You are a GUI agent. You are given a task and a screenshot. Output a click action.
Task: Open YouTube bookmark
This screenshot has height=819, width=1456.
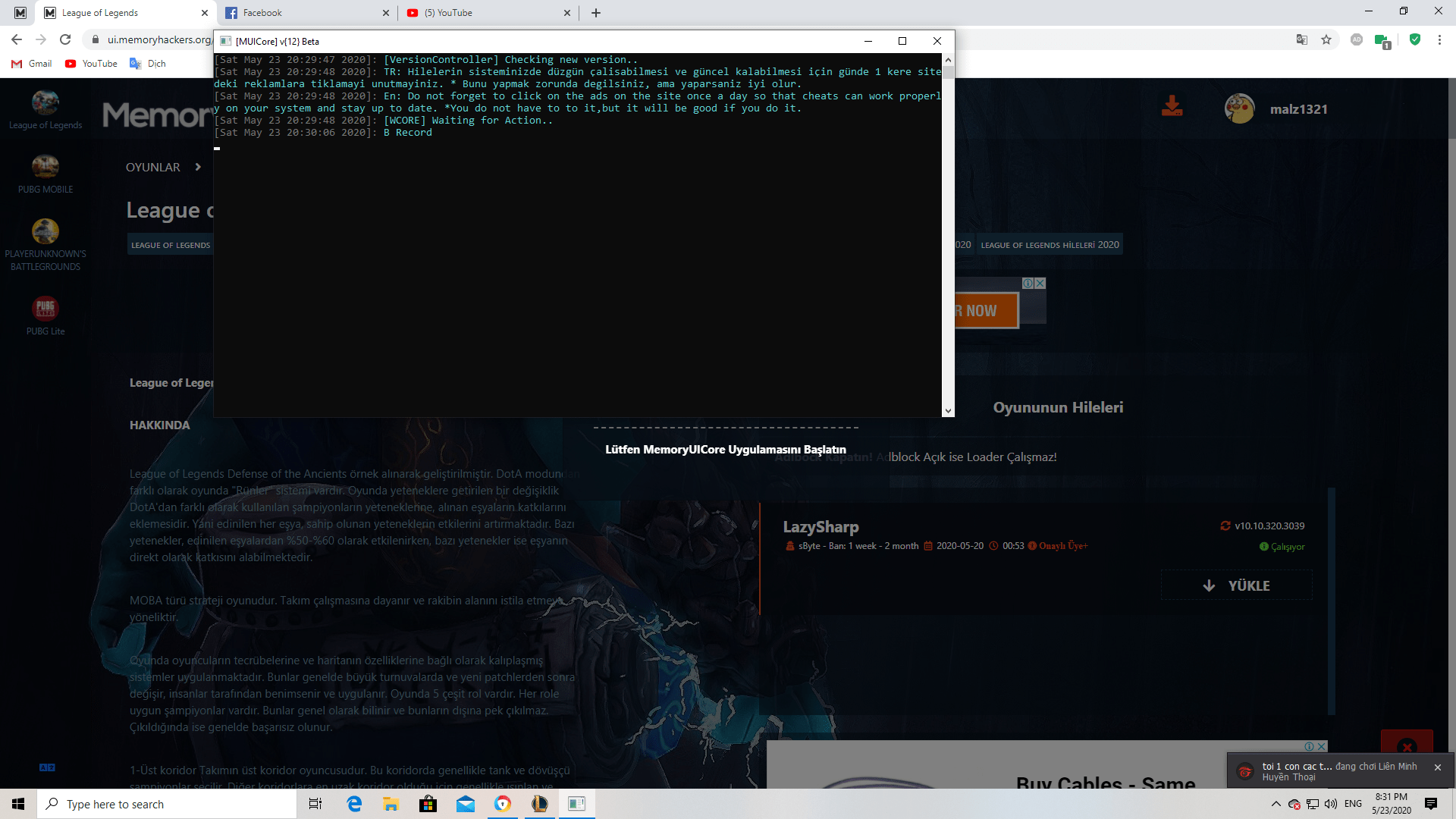click(91, 64)
